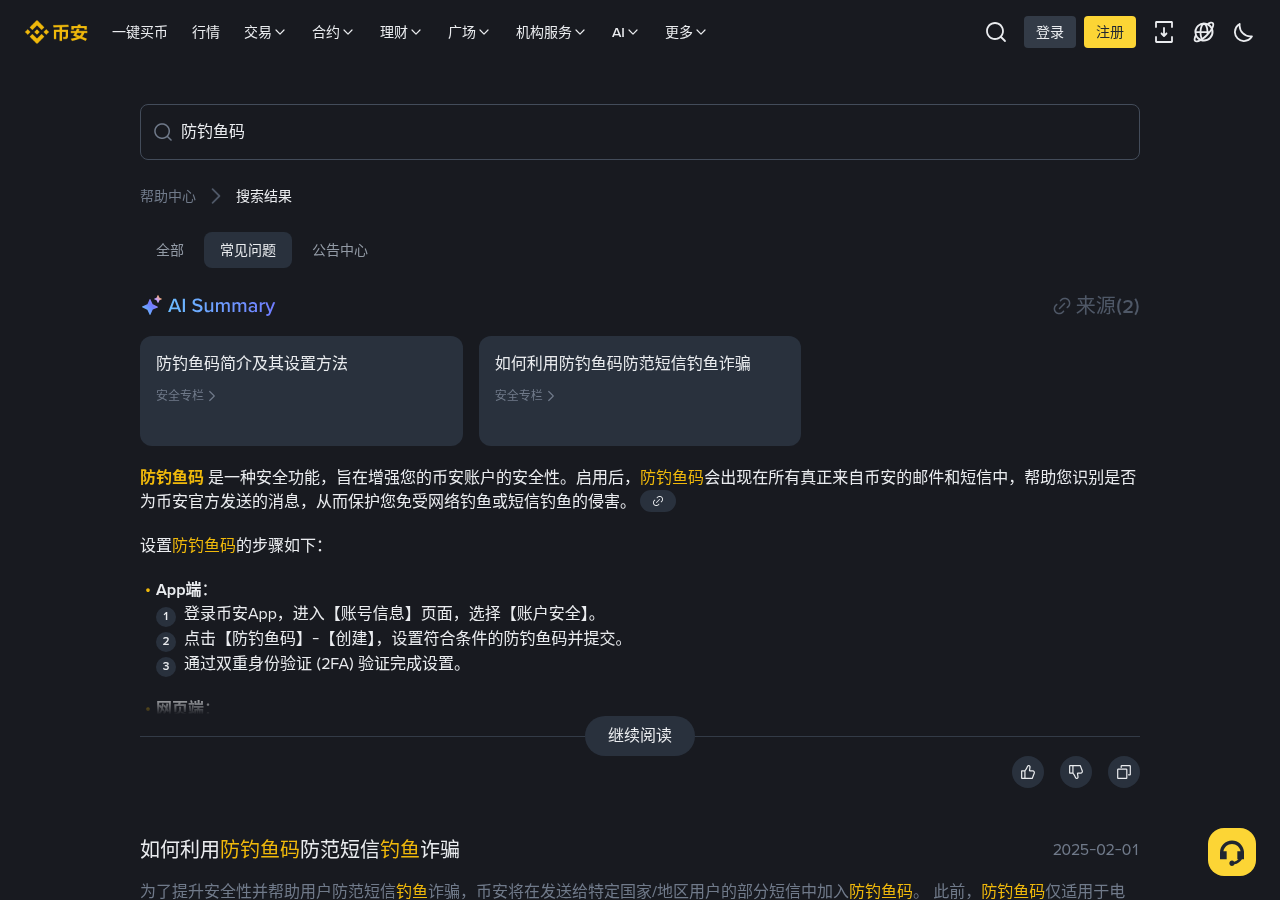Expand the 广场 dropdown menu

469,32
